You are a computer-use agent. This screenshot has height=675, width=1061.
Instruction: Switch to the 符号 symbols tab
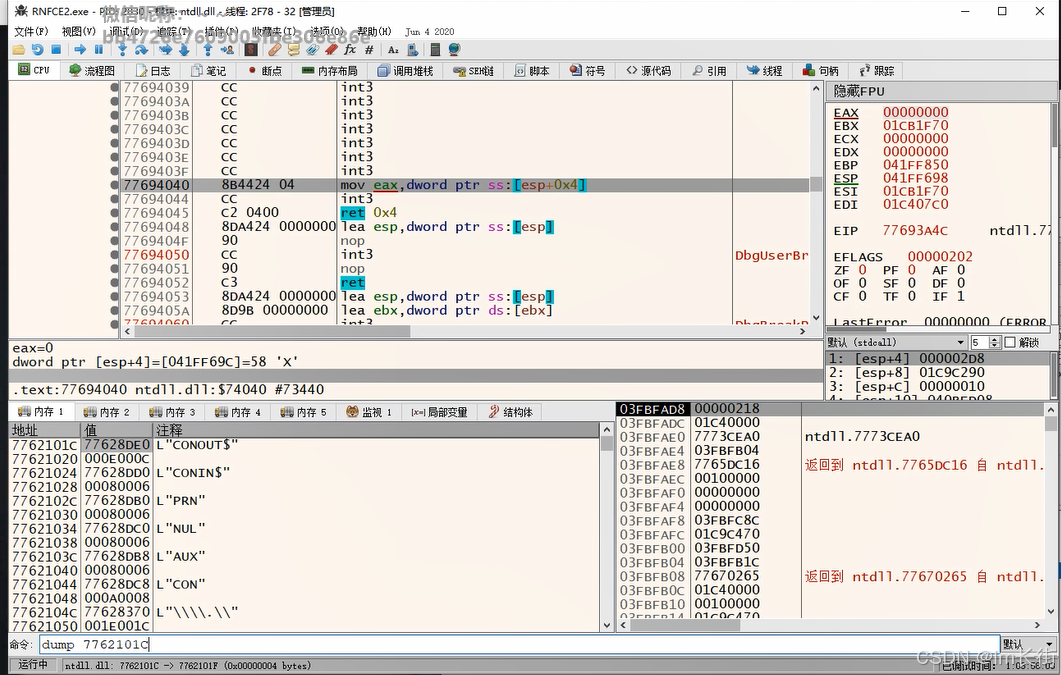point(587,70)
